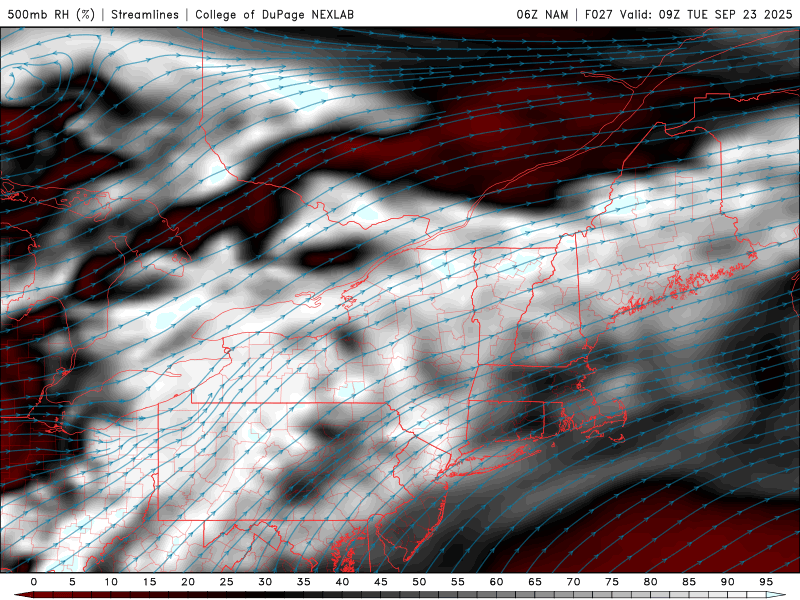Click the '06Z NAM' model run label
This screenshot has height=600, width=800.
point(542,14)
